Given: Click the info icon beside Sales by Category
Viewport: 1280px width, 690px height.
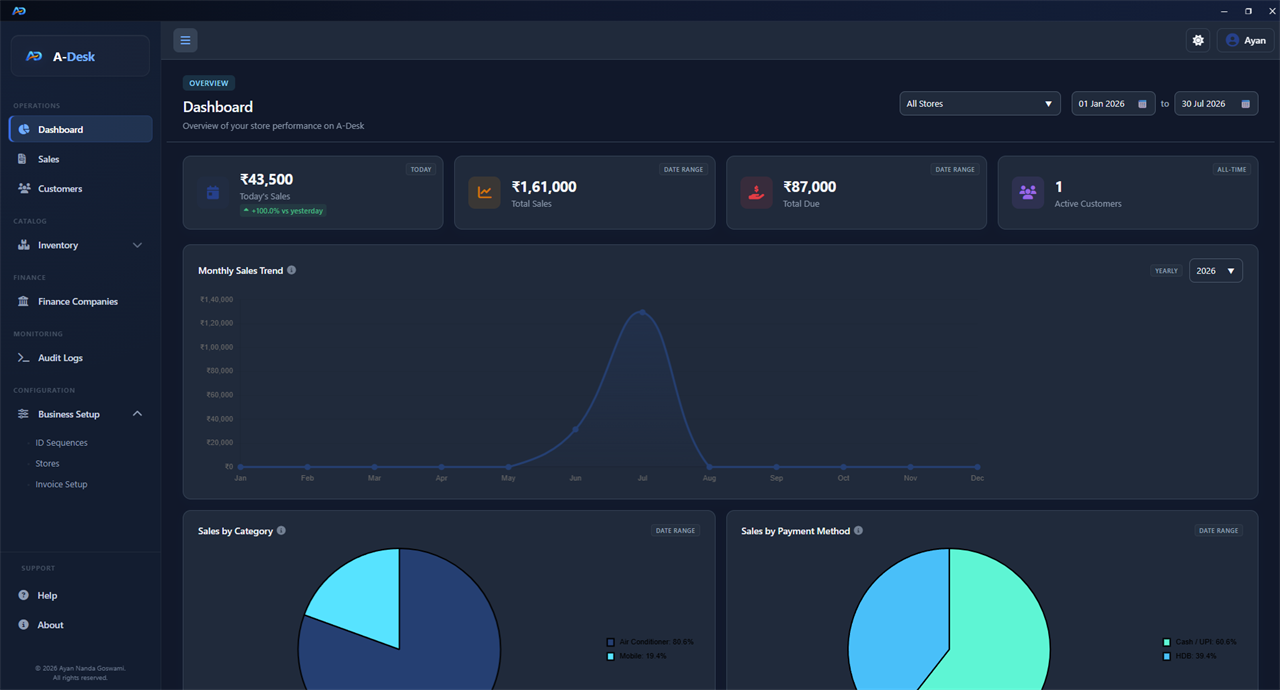Looking at the screenshot, I should pyautogui.click(x=281, y=530).
